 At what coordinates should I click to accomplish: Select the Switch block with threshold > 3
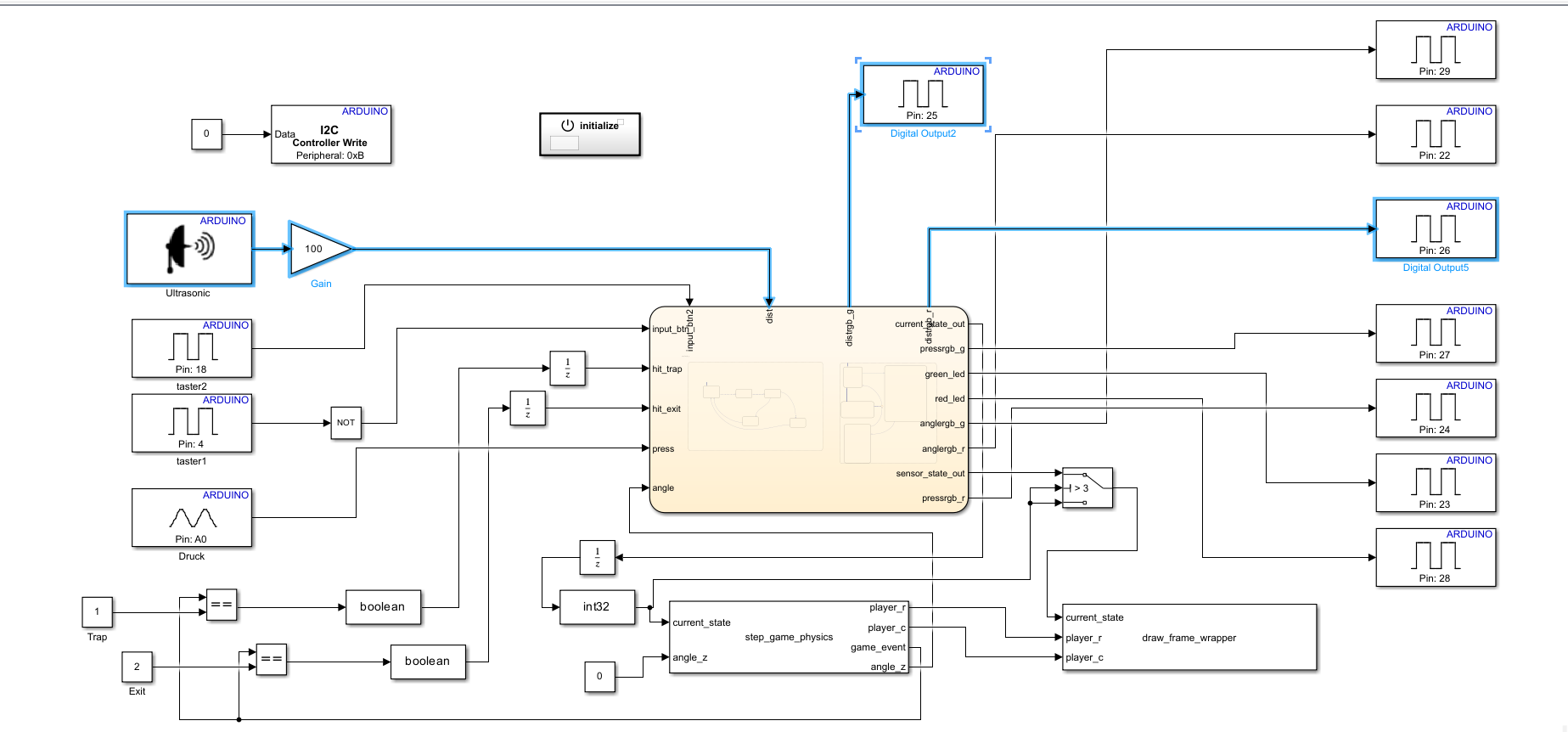click(1087, 488)
